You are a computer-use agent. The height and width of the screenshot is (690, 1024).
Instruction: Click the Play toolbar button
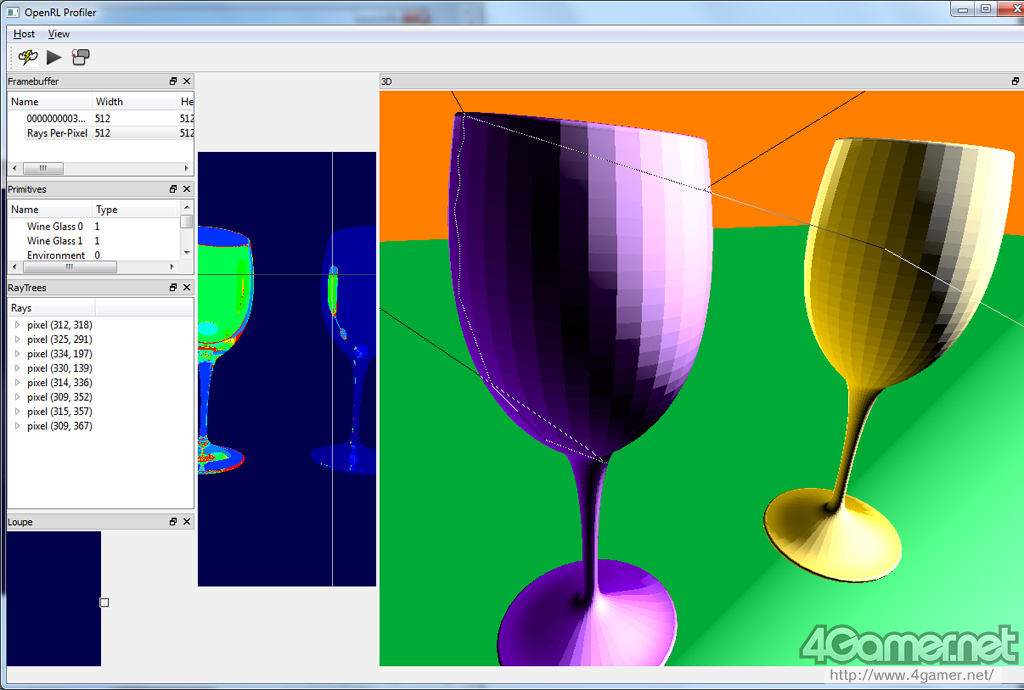tap(54, 57)
